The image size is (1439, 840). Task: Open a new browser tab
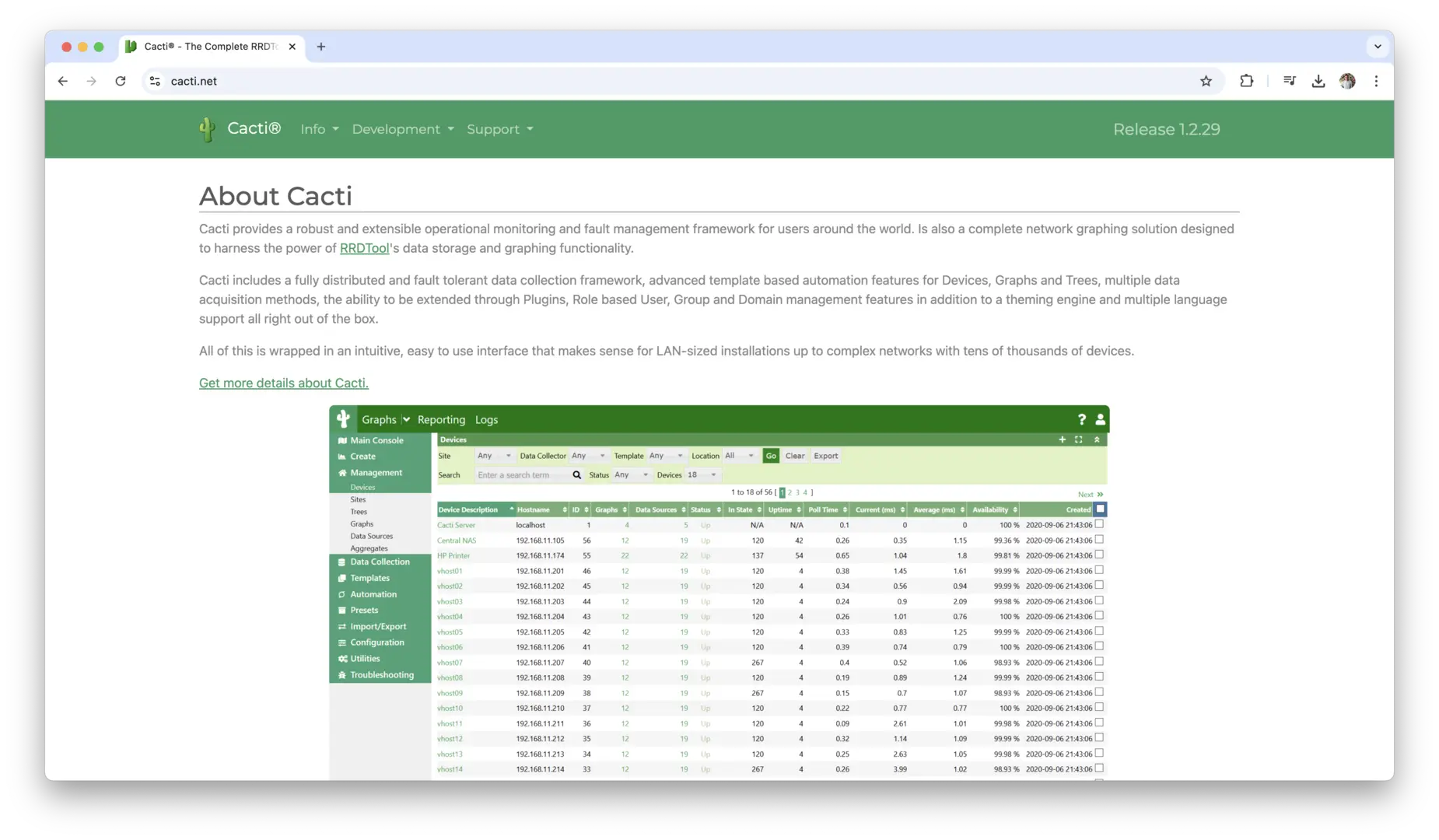[x=321, y=47]
